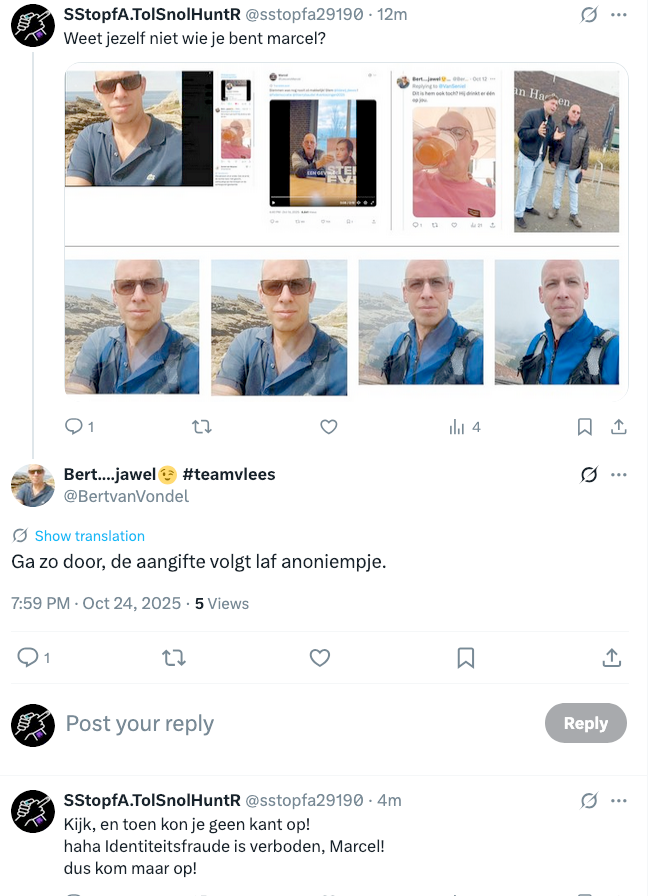Image resolution: width=657 pixels, height=896 pixels.
Task: Open more options on bottom reply tweet
Action: (x=619, y=800)
